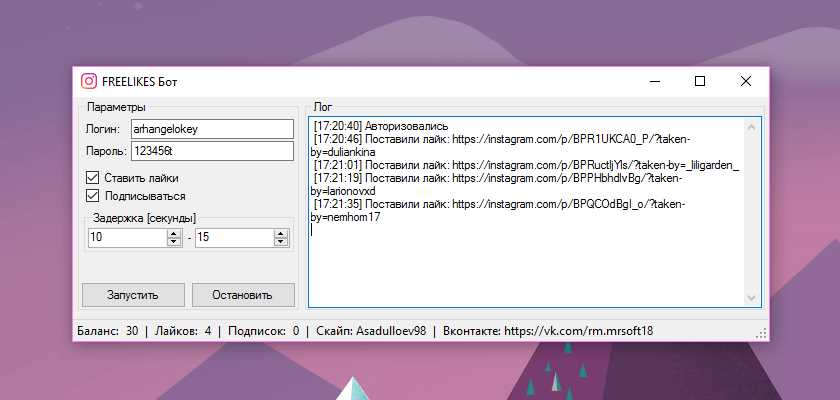
Task: Click the log entry for duliankina
Action: (501, 146)
